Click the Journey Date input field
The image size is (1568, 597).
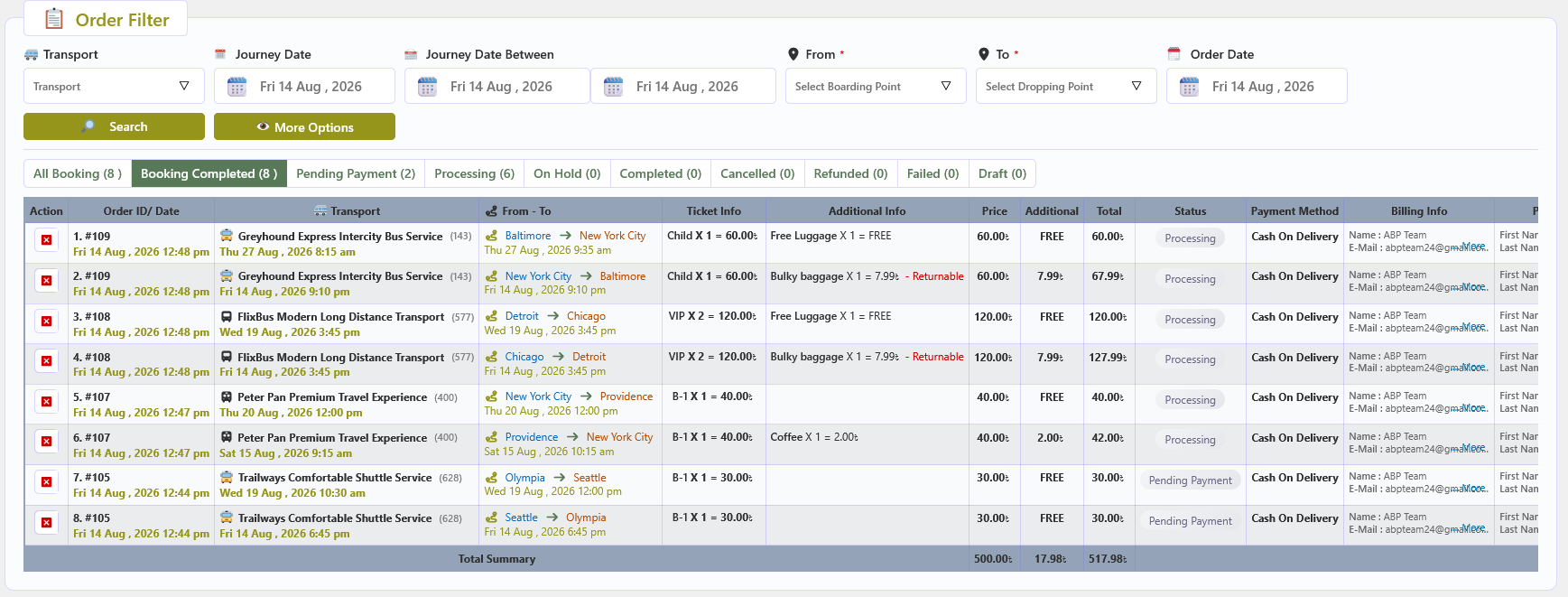coord(304,87)
